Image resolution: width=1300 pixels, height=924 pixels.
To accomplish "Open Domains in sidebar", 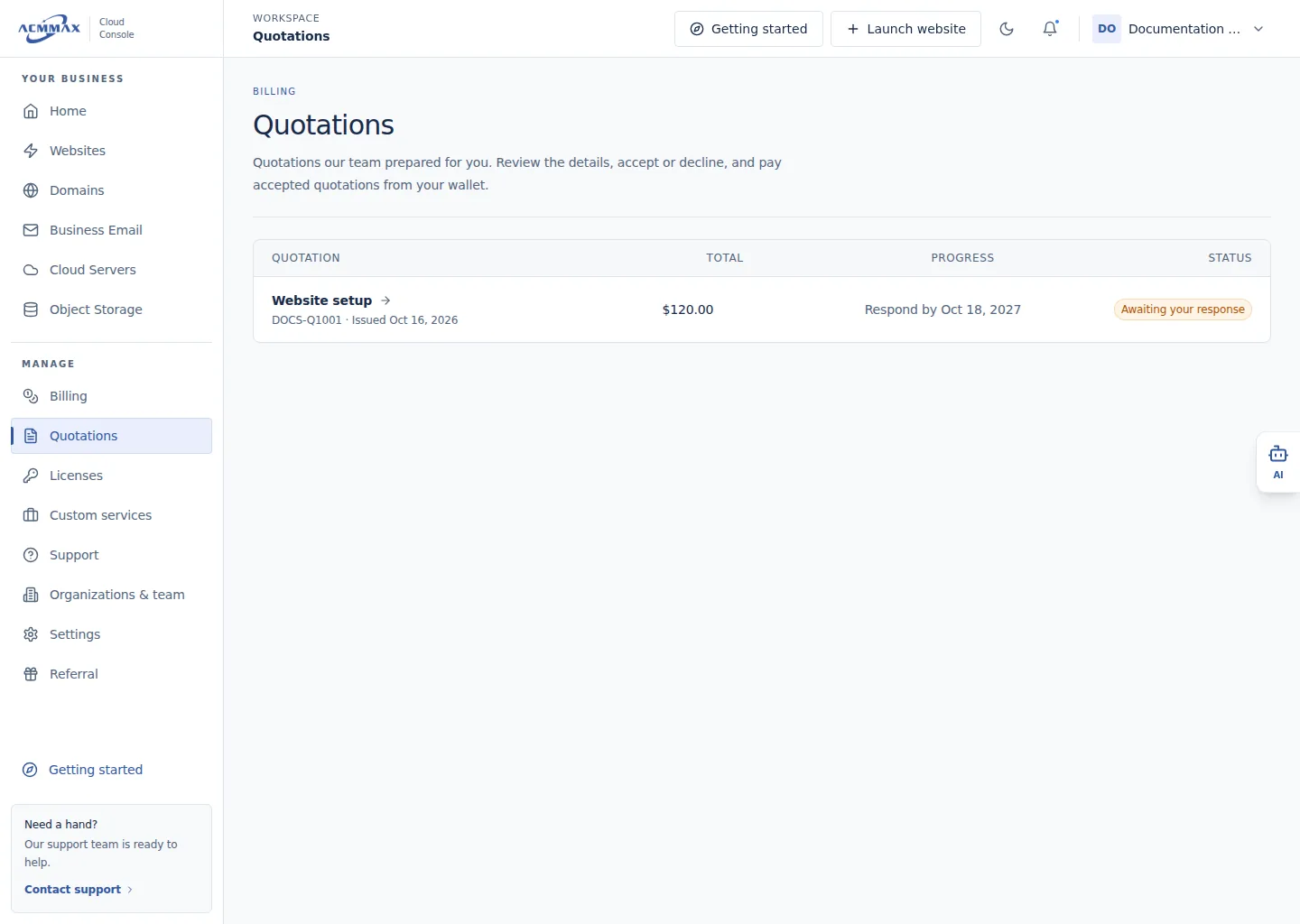I will [111, 190].
